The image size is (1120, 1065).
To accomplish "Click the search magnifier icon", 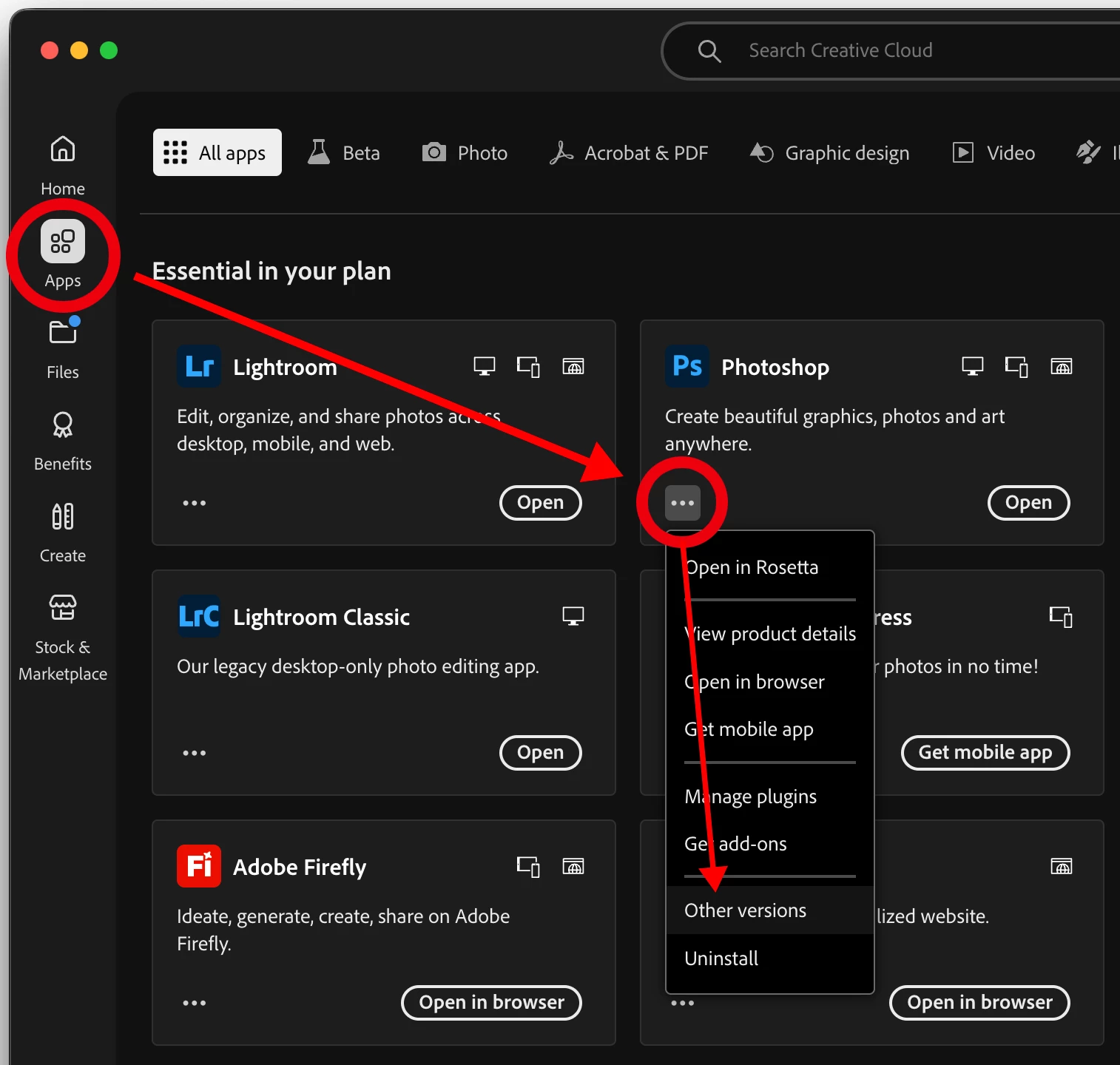I will [709, 51].
